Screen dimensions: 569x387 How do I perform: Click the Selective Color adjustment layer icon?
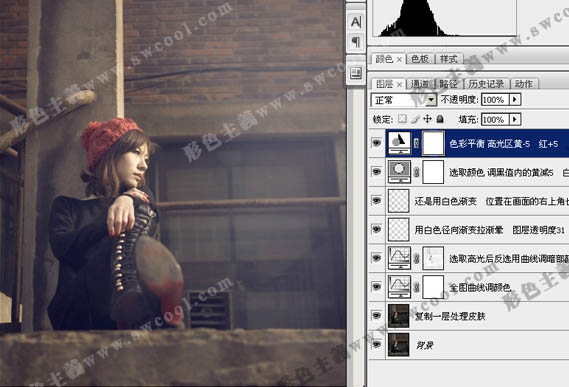click(399, 172)
